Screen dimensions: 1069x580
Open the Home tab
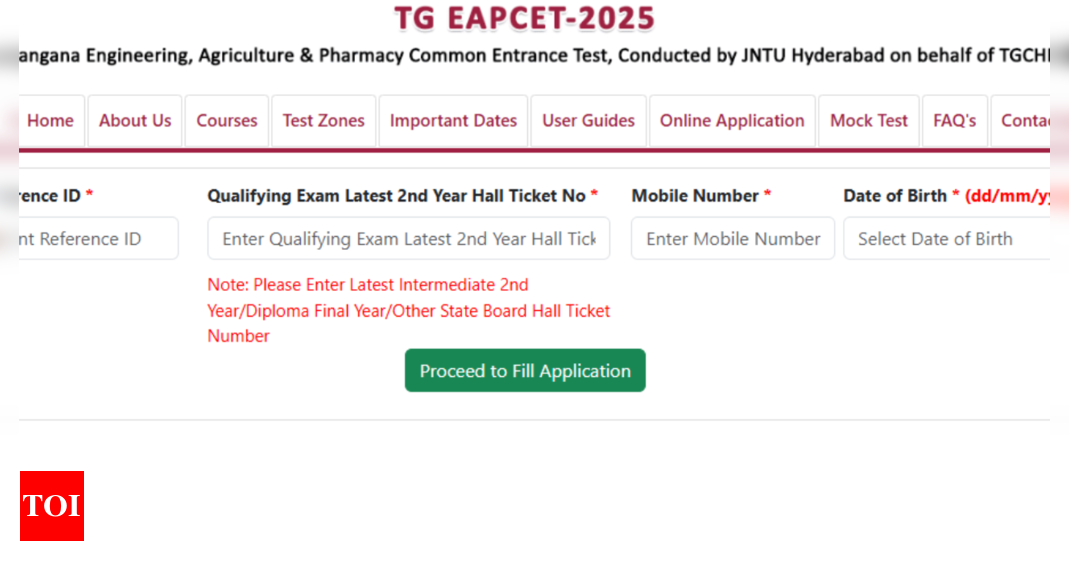(51, 121)
